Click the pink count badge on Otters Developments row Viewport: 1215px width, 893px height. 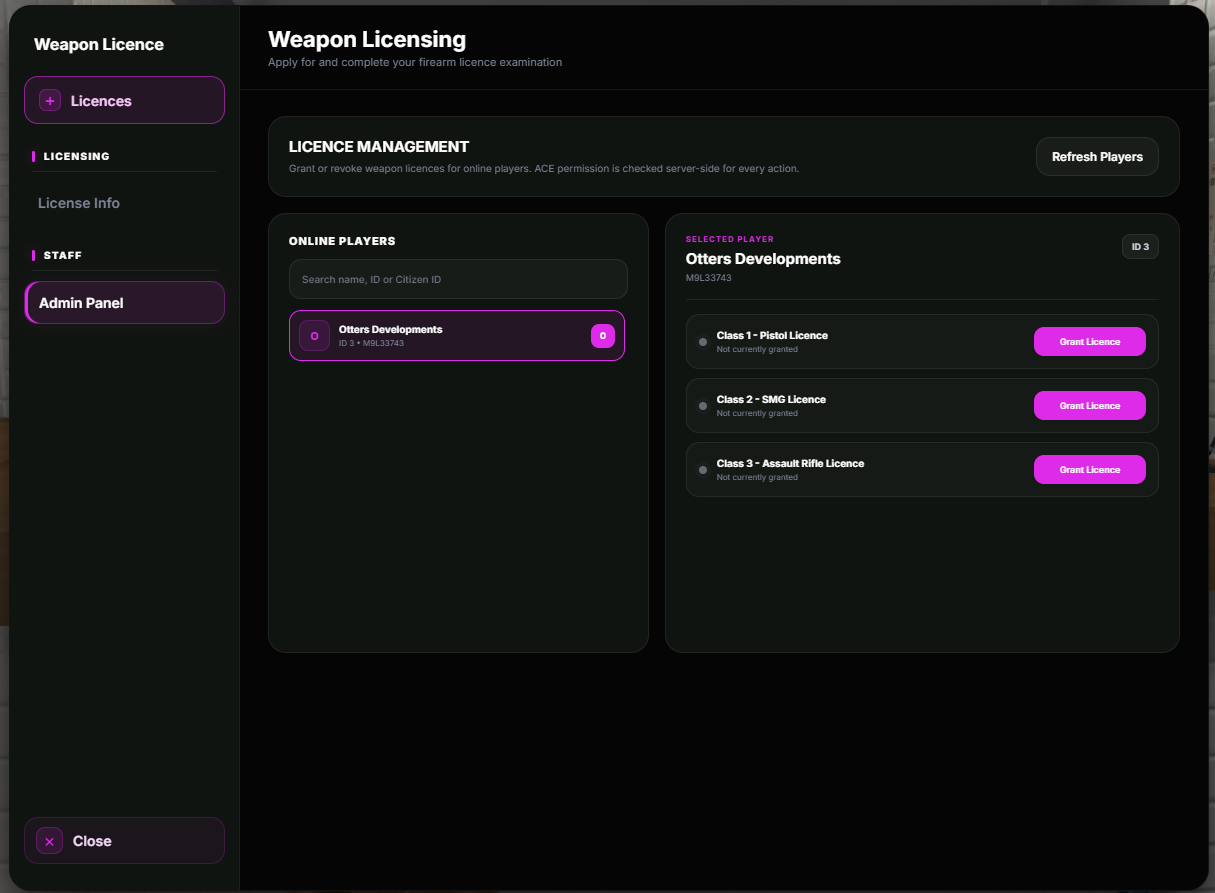click(x=603, y=336)
